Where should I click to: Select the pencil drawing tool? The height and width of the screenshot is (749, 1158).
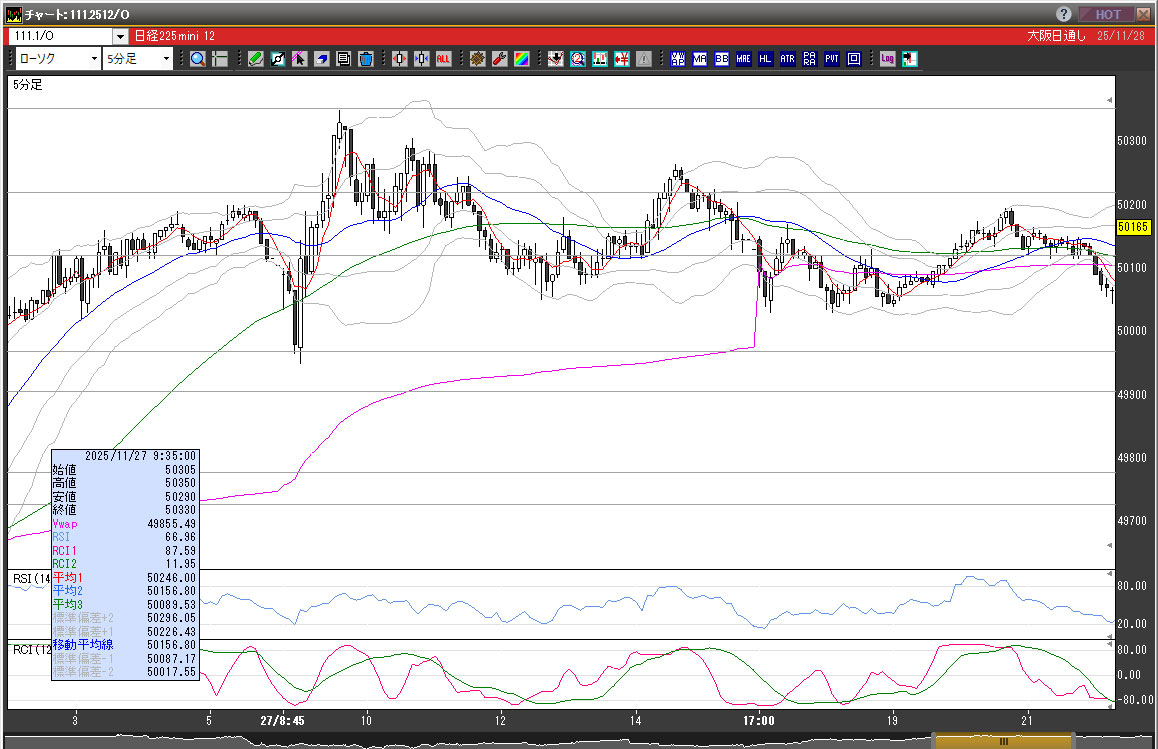click(x=256, y=59)
